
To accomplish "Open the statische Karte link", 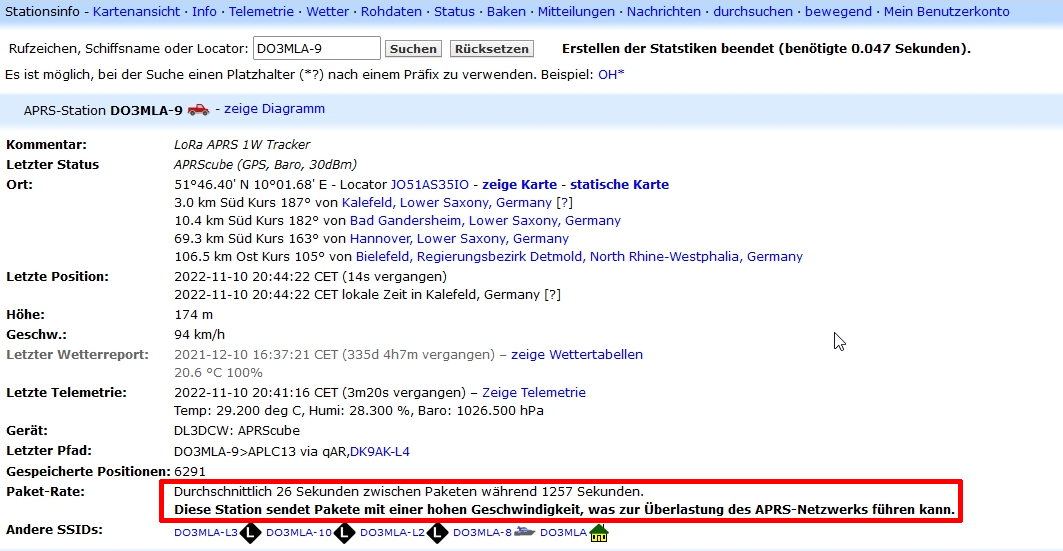I will 619,185.
